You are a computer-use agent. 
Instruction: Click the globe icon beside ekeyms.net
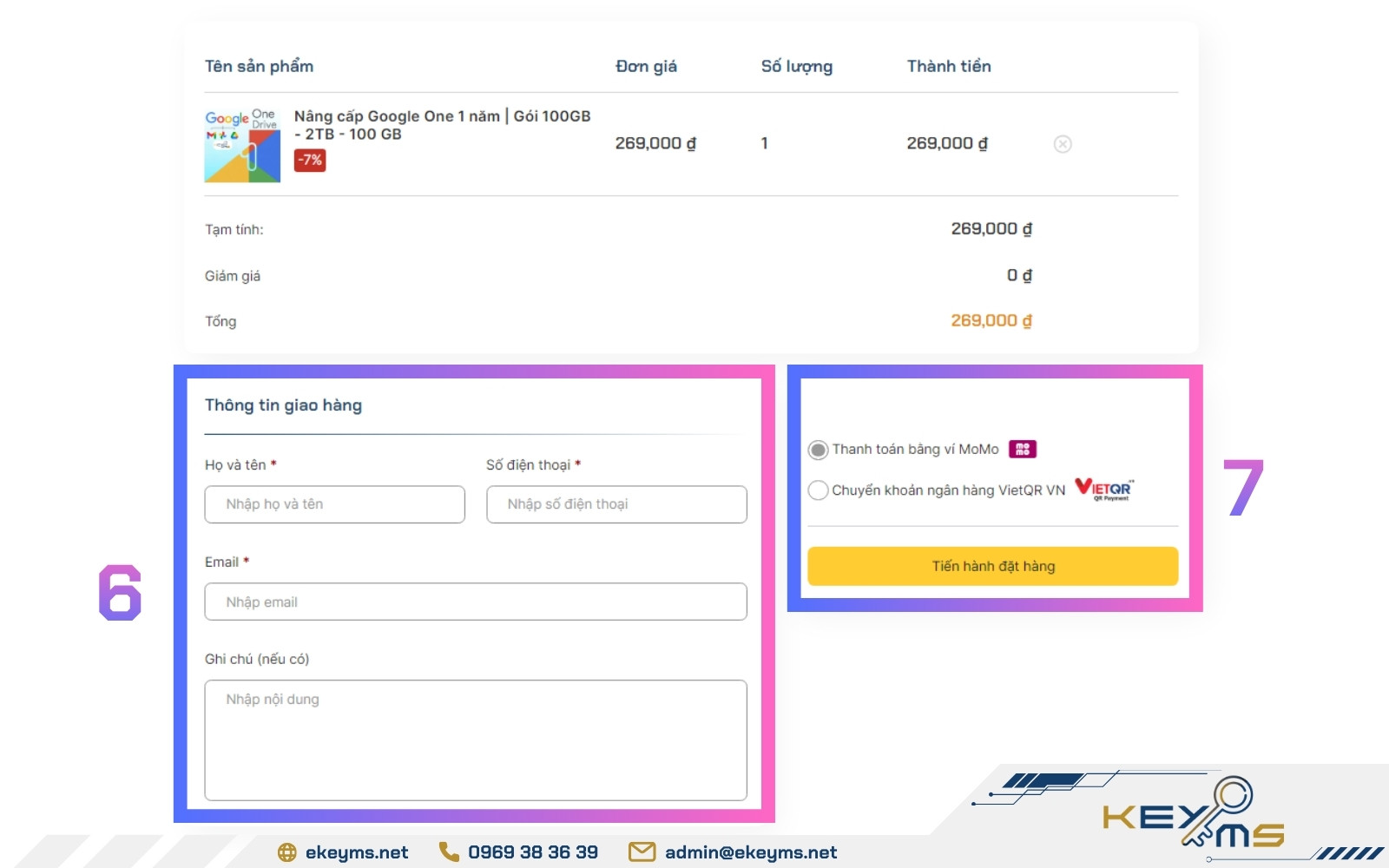[x=287, y=852]
